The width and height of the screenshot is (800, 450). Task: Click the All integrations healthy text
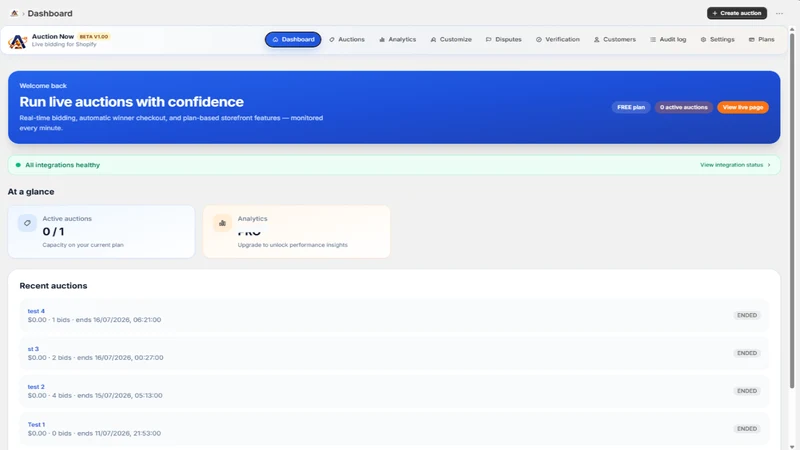(63, 165)
